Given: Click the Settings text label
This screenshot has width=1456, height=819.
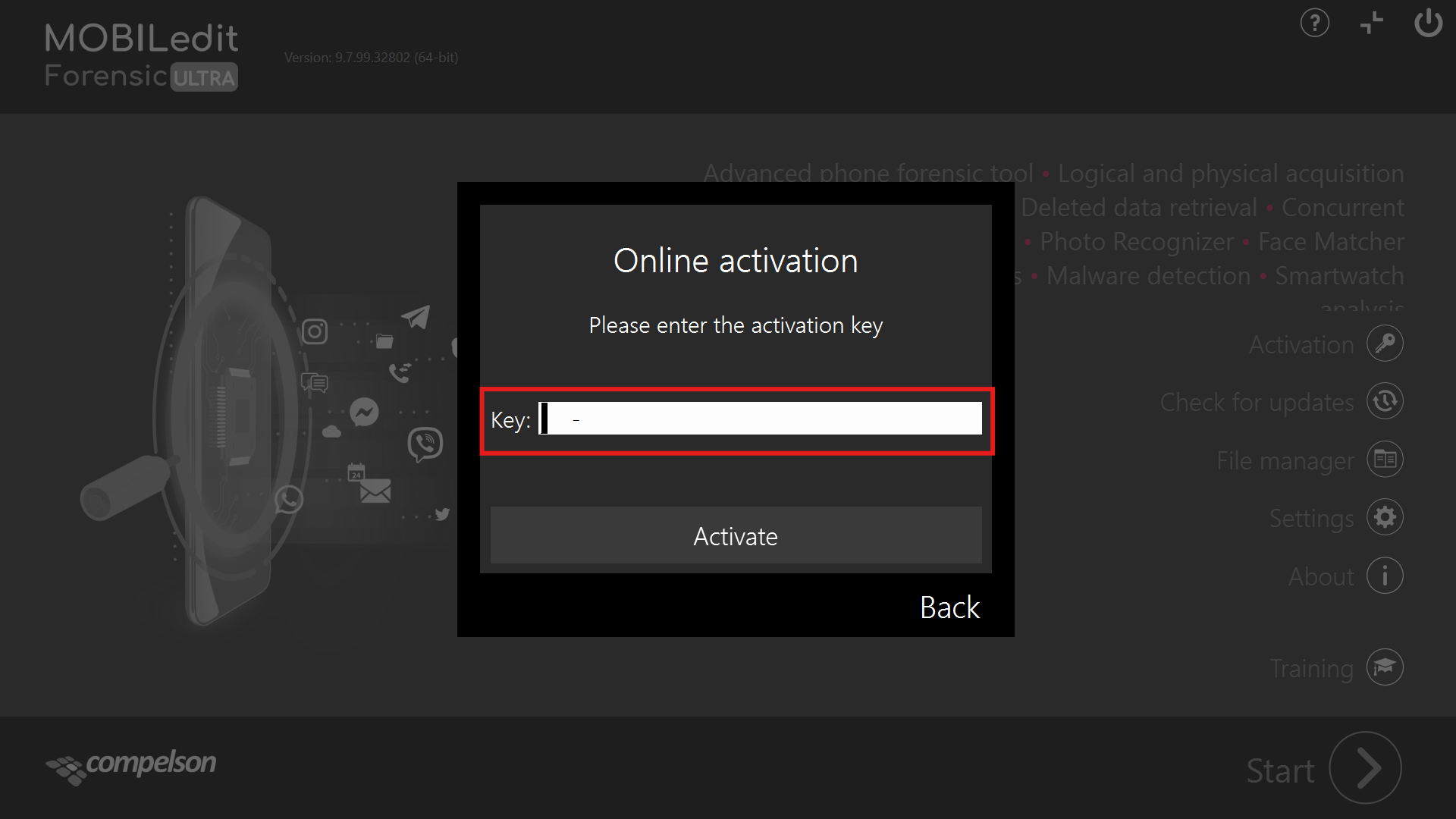Looking at the screenshot, I should pos(1311,519).
